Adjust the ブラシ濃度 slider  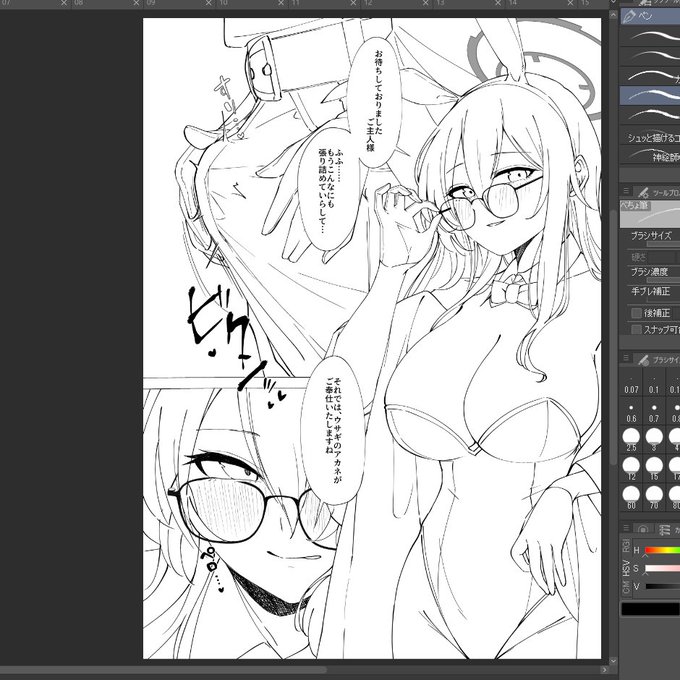pos(663,280)
